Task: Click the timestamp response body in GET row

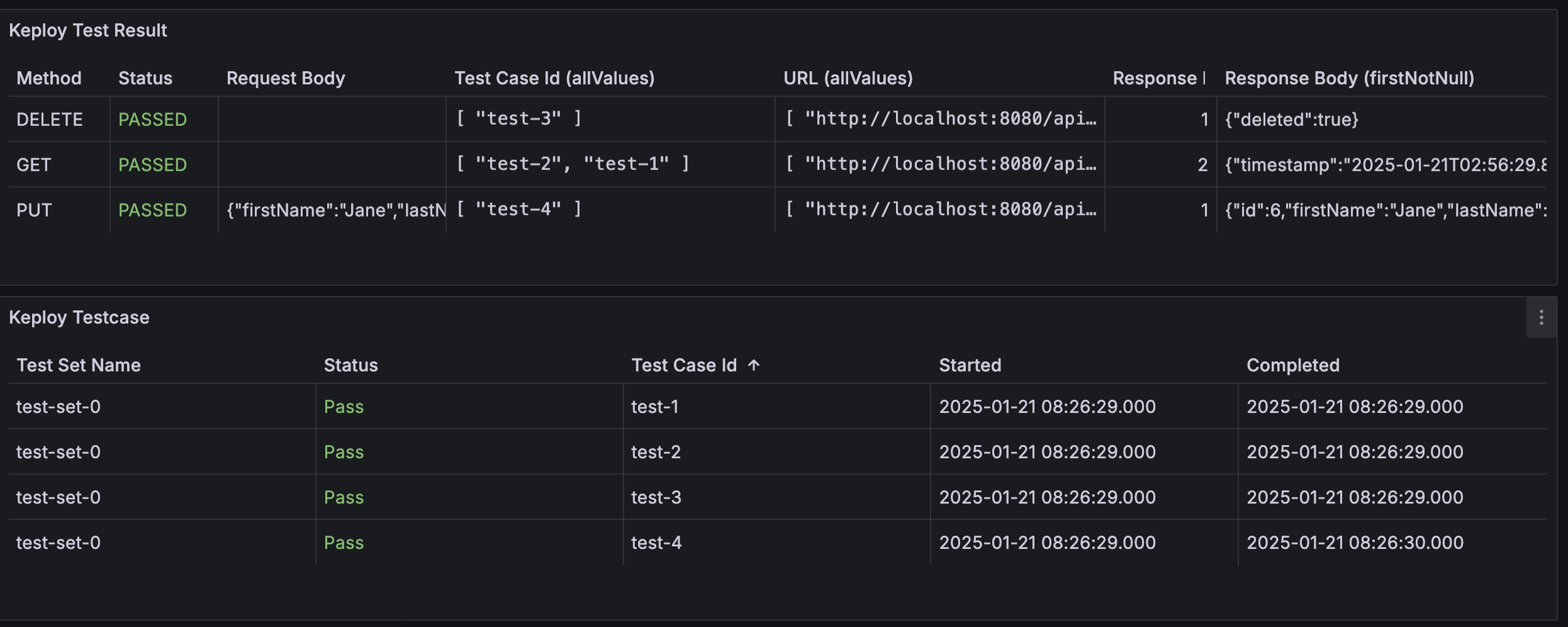Action: click(x=1386, y=165)
